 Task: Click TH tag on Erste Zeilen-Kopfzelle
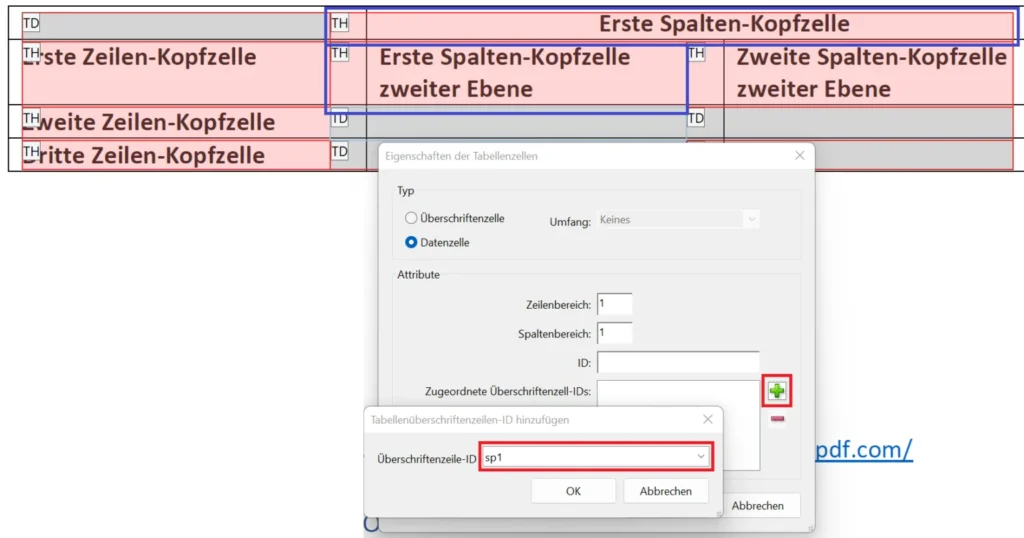[x=31, y=52]
